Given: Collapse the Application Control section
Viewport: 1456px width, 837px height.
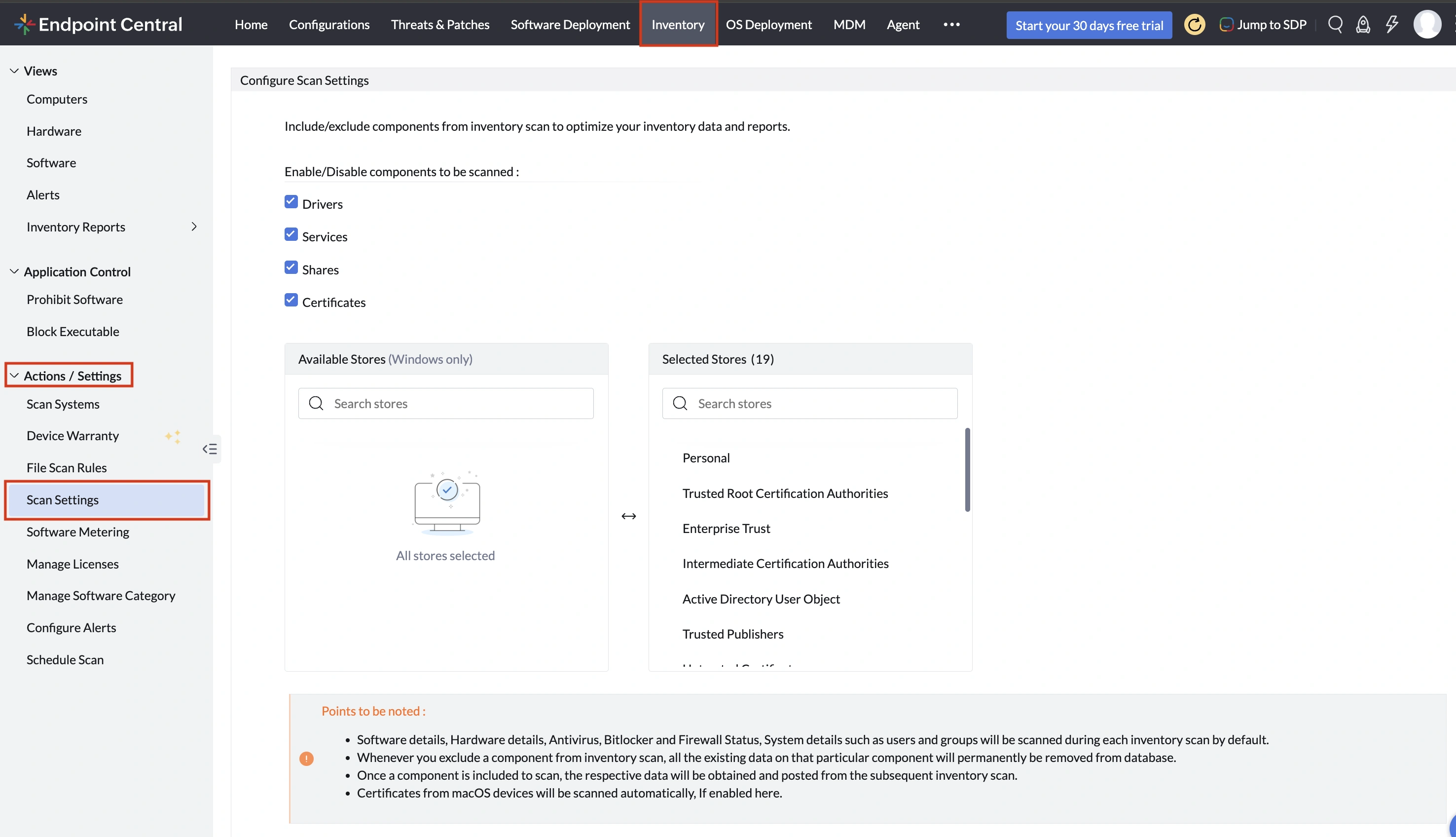Looking at the screenshot, I should (14, 271).
